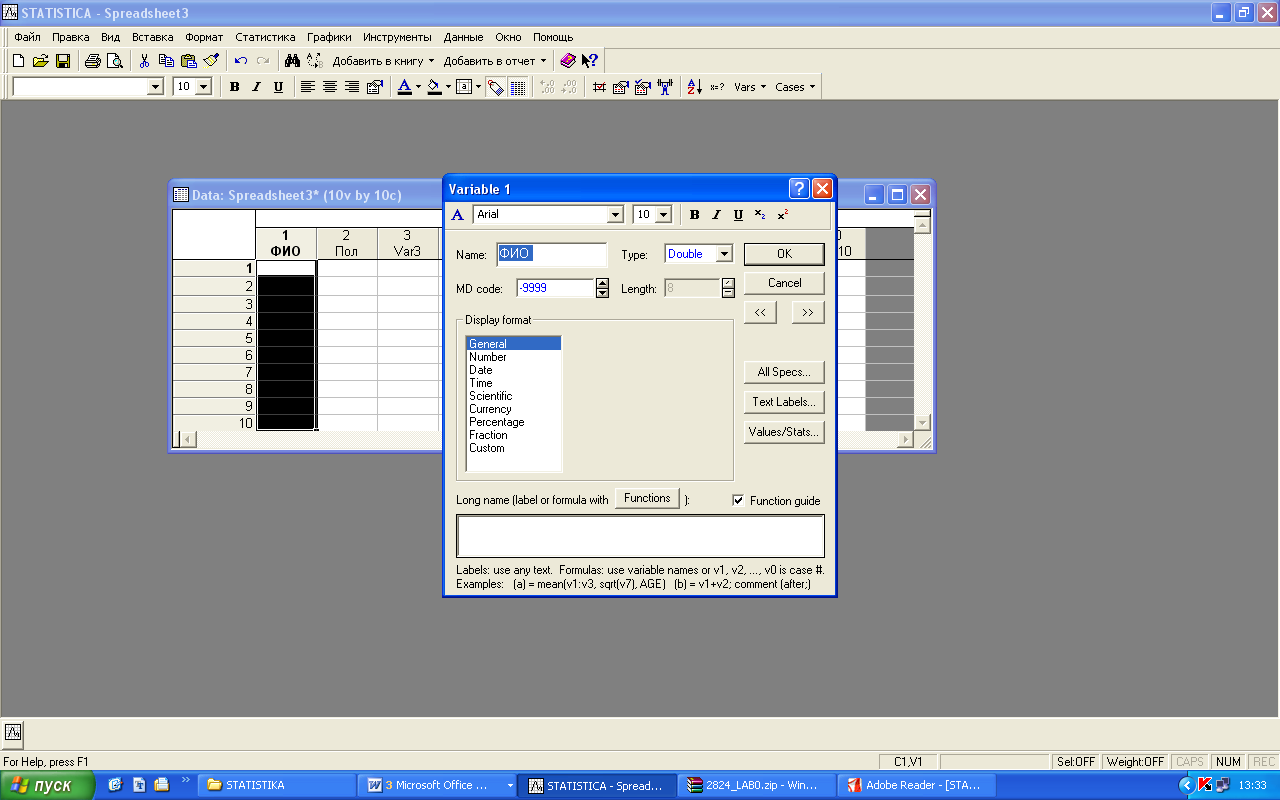Open the Arial font dropdown in dialog
1280x800 pixels.
(615, 215)
